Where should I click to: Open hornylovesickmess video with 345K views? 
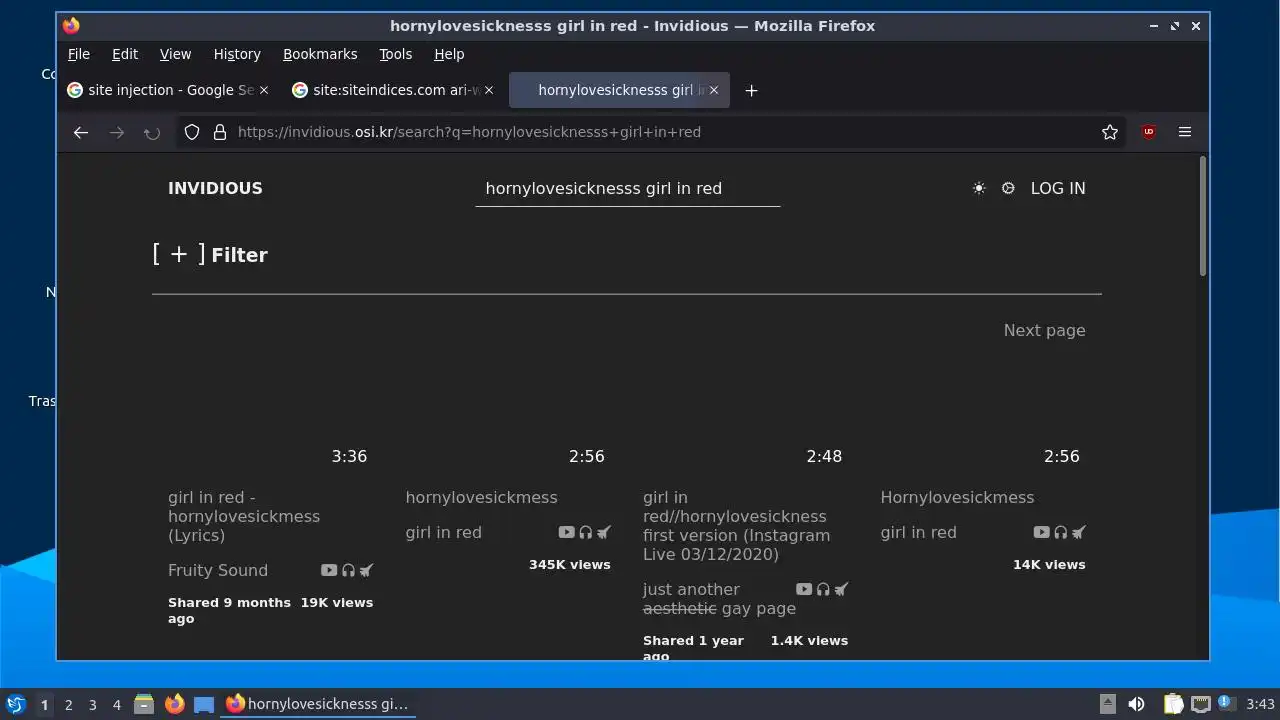pyautogui.click(x=481, y=497)
